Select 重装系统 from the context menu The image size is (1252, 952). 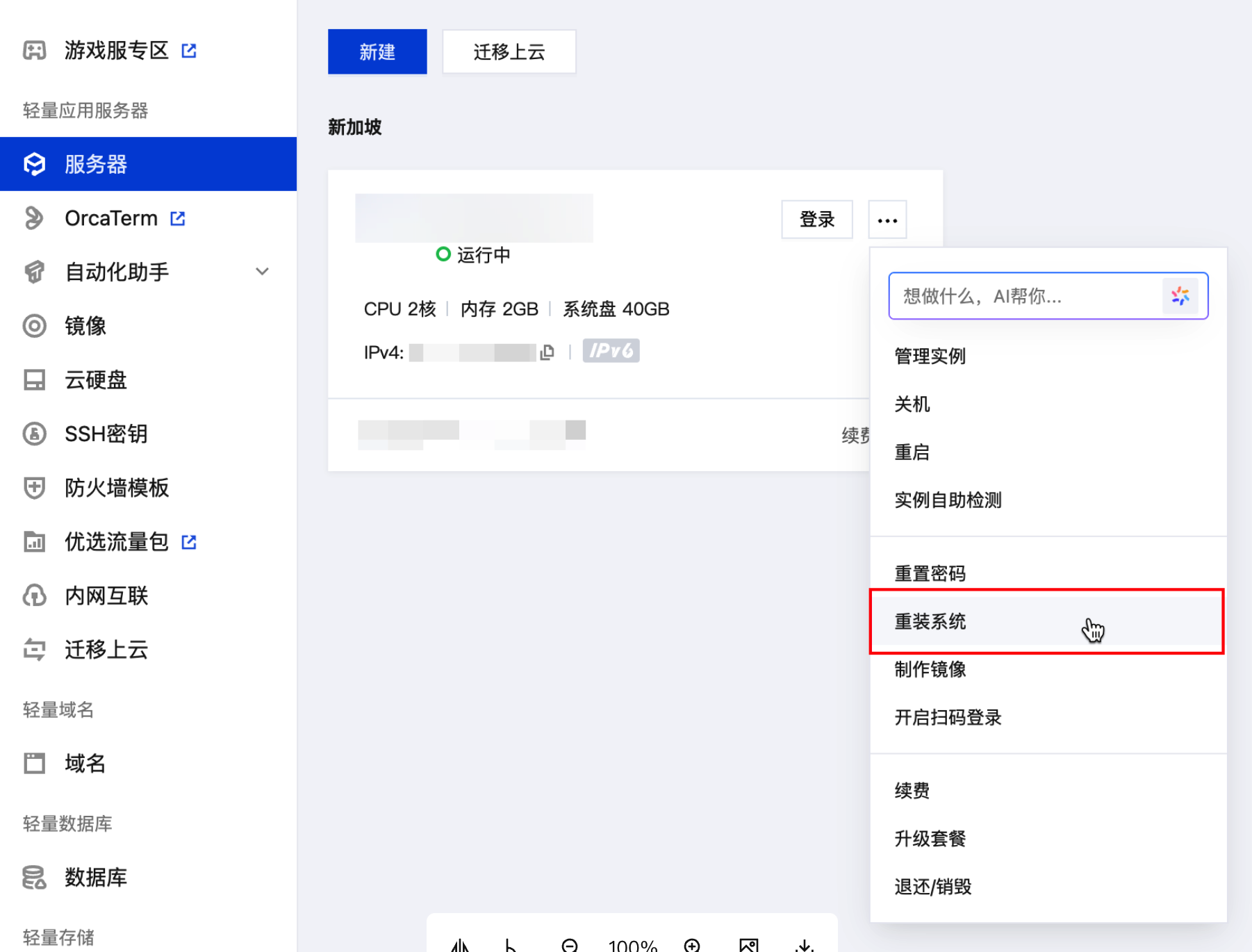930,621
